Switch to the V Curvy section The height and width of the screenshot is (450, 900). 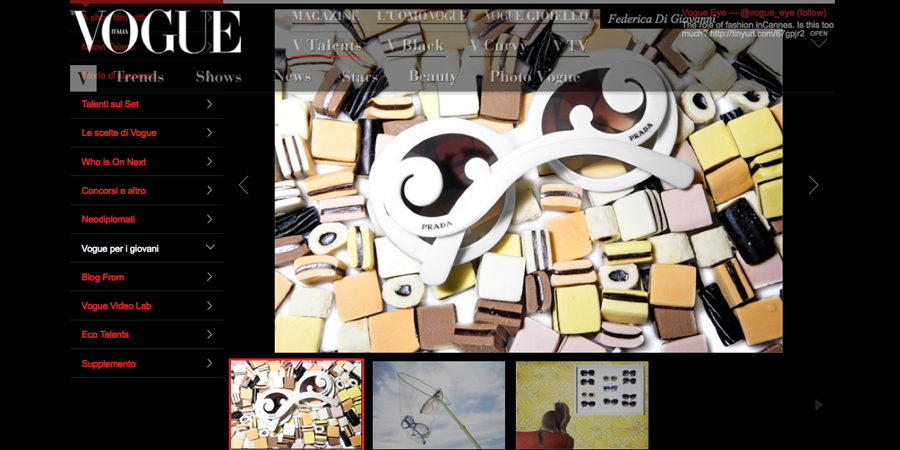coord(498,46)
